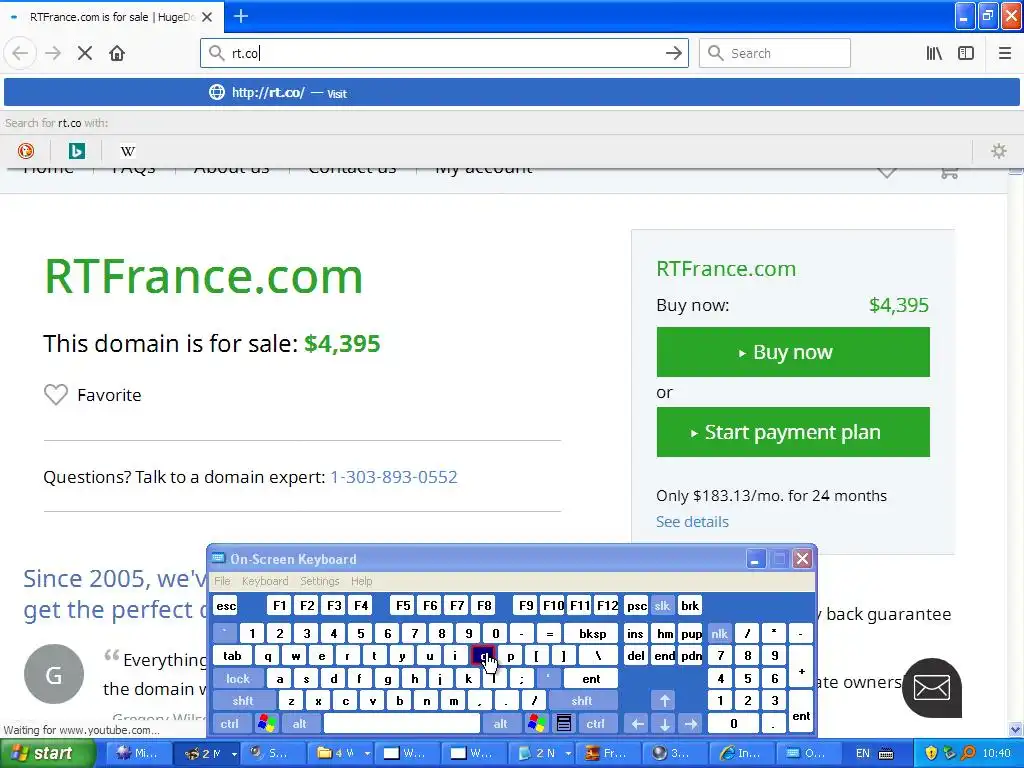Click the right Windows logo key on keyboard
1024x768 pixels.
point(537,724)
